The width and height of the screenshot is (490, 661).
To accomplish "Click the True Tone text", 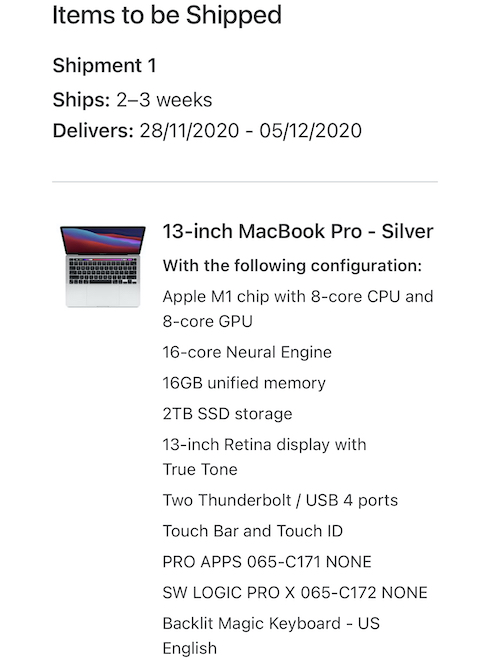I will [200, 470].
